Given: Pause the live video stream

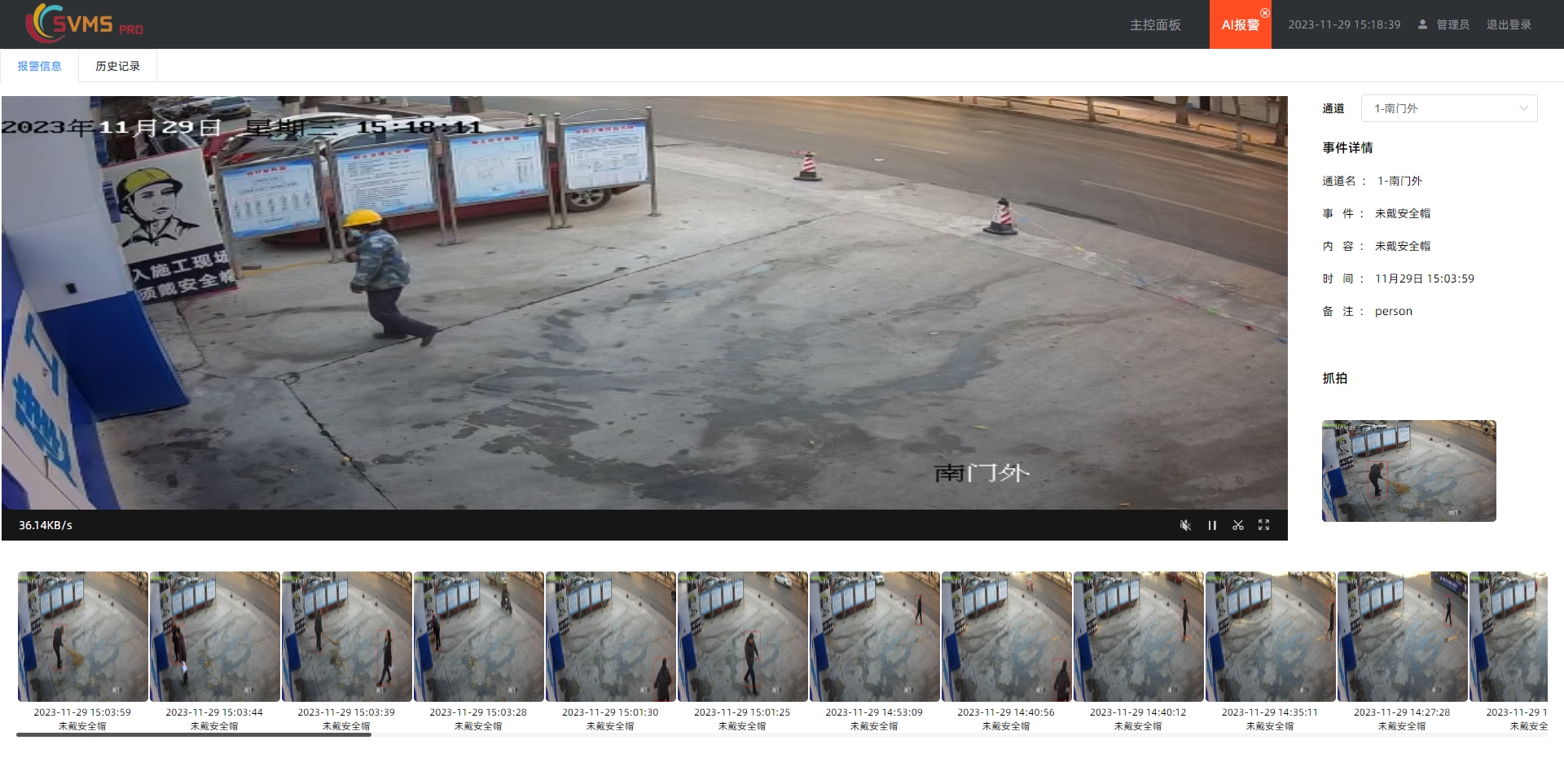Looking at the screenshot, I should (1212, 525).
